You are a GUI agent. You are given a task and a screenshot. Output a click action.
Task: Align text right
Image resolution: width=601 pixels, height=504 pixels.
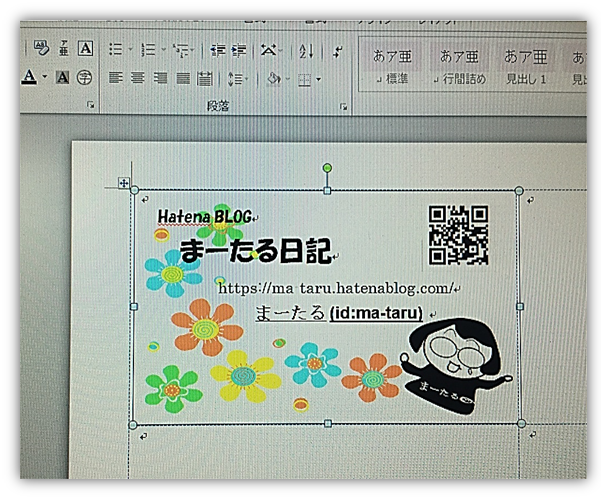[x=160, y=78]
